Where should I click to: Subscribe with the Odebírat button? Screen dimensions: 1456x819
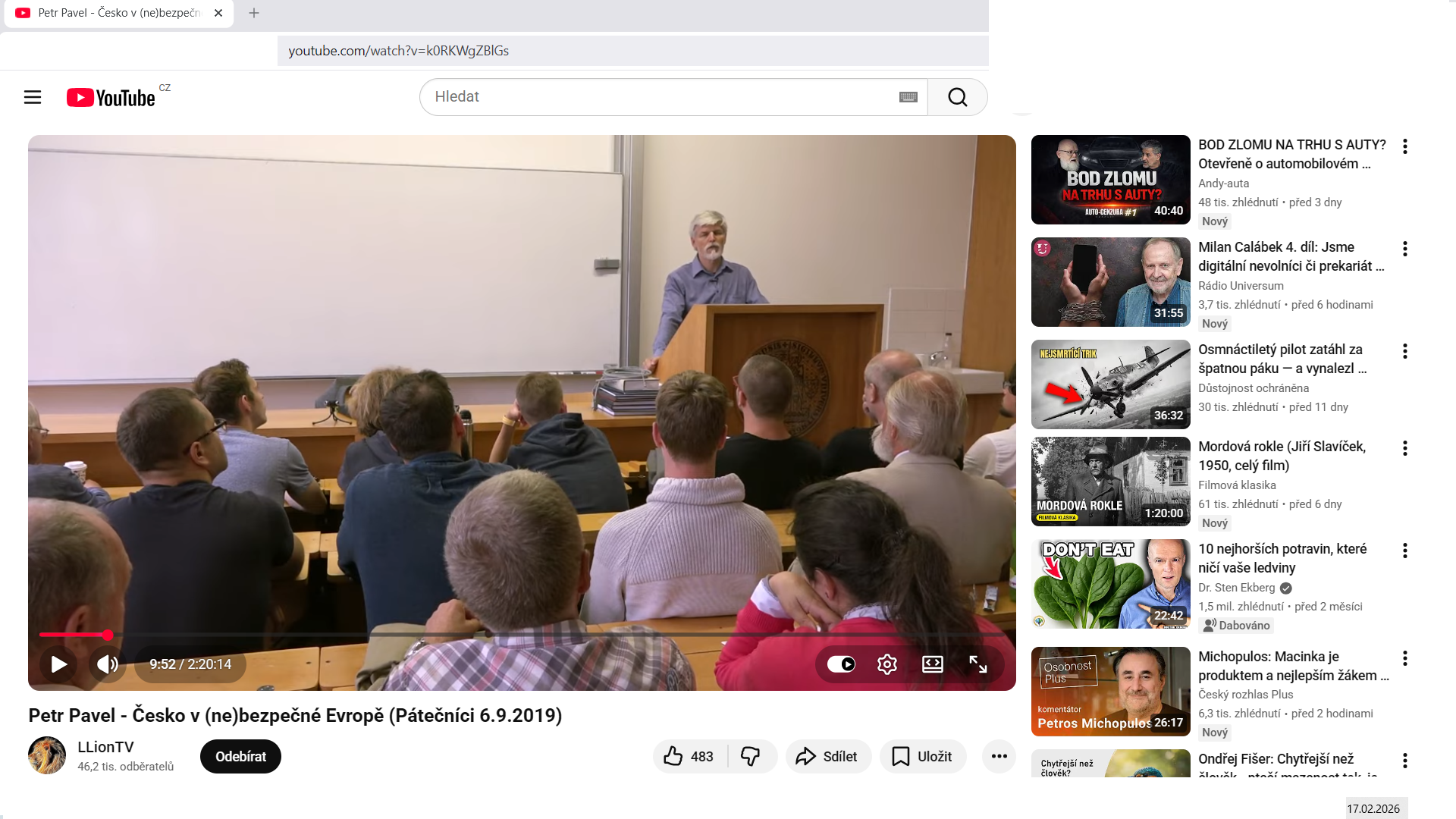click(x=240, y=756)
